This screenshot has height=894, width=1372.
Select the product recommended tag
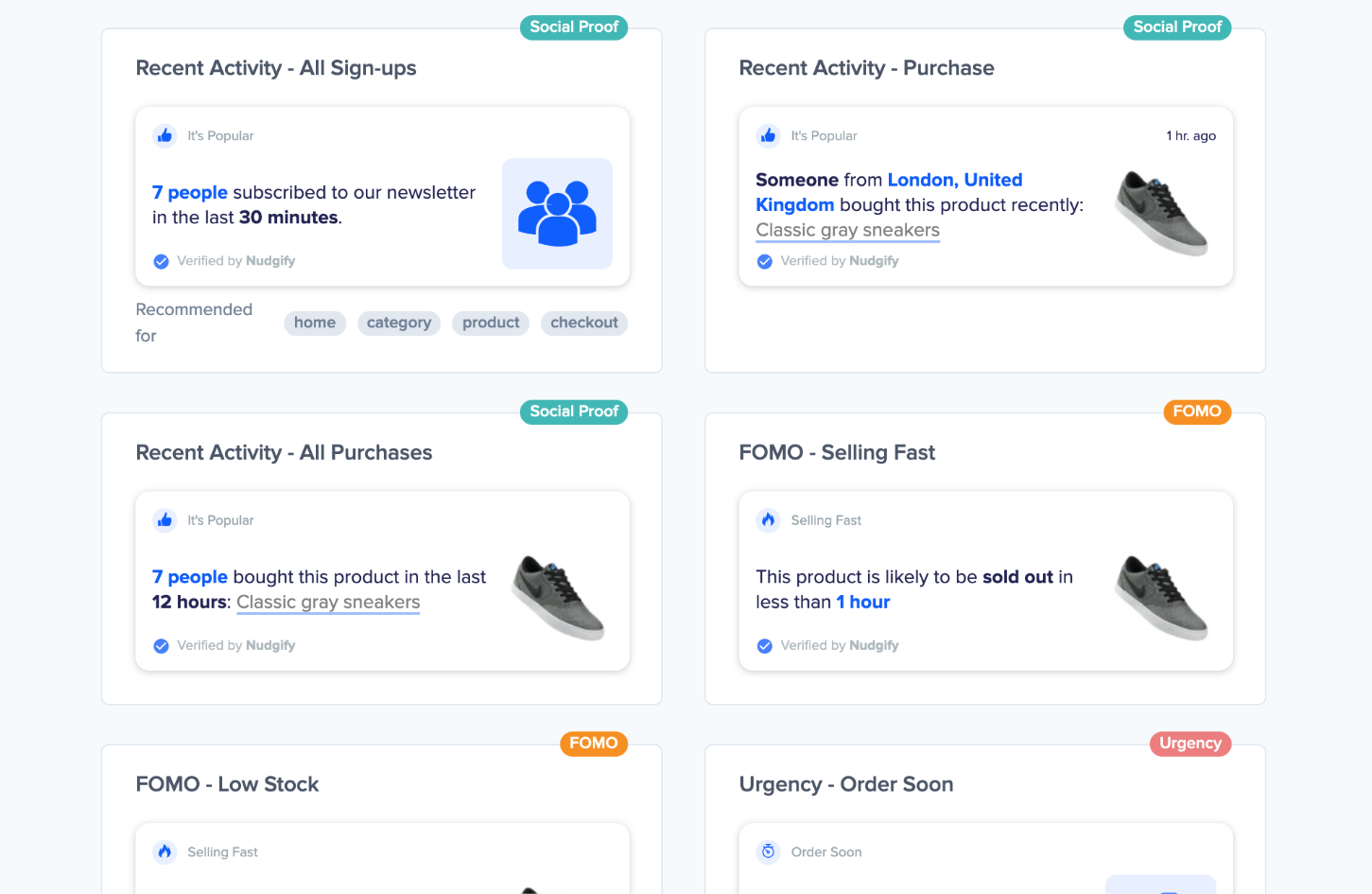click(x=491, y=324)
